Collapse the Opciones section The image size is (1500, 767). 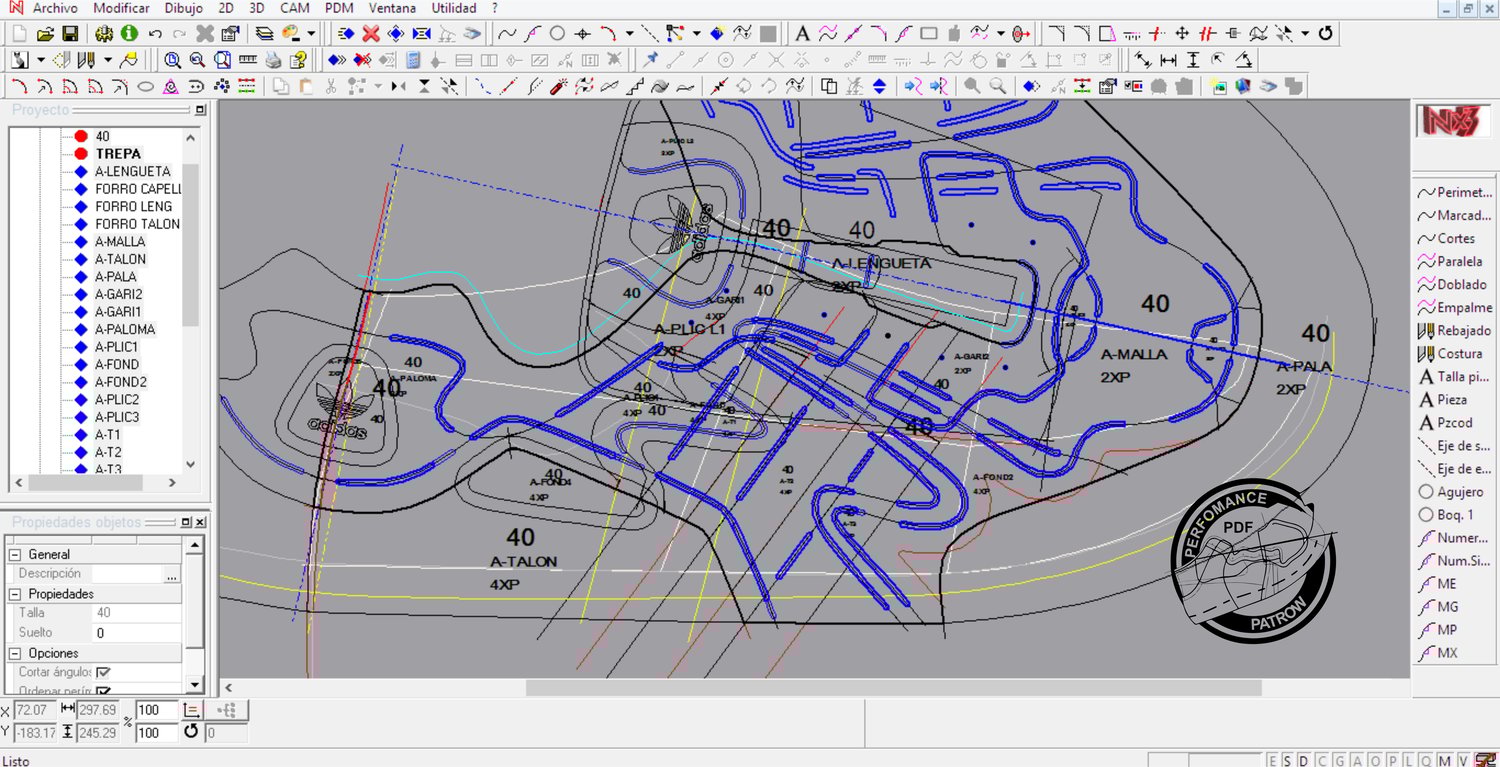pos(14,653)
